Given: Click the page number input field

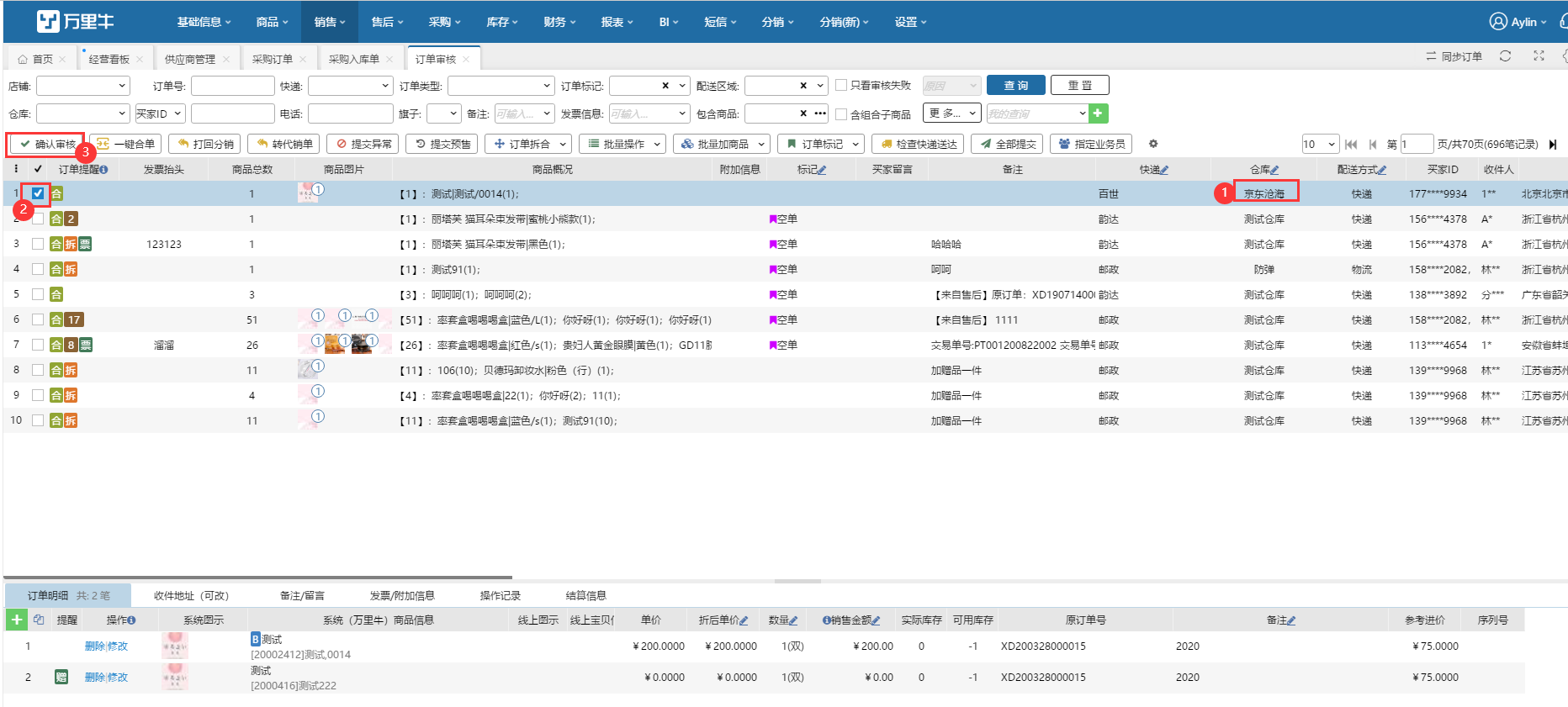Looking at the screenshot, I should coord(1417,144).
